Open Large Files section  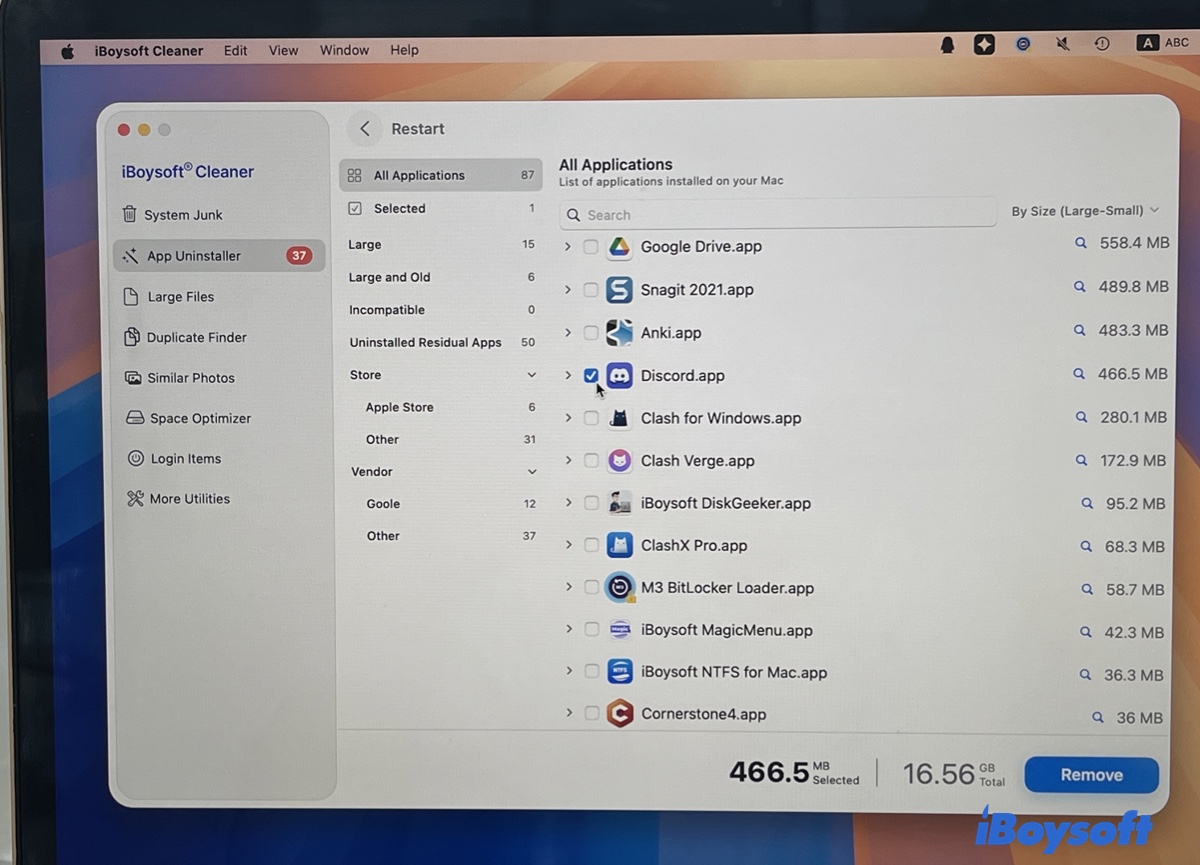point(168,297)
